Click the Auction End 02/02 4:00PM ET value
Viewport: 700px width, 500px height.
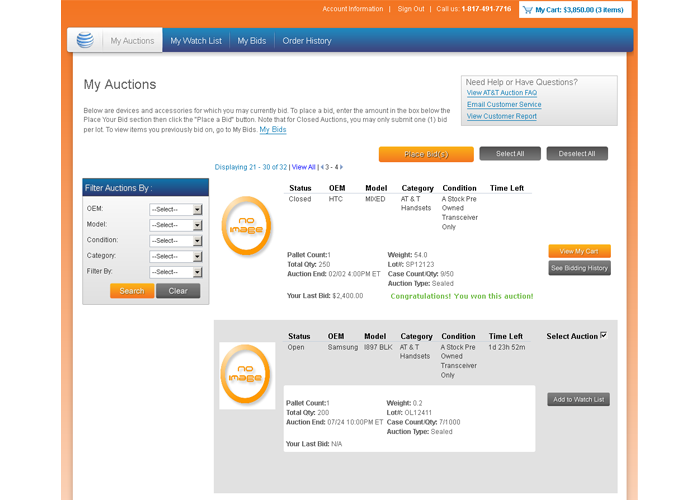point(354,274)
